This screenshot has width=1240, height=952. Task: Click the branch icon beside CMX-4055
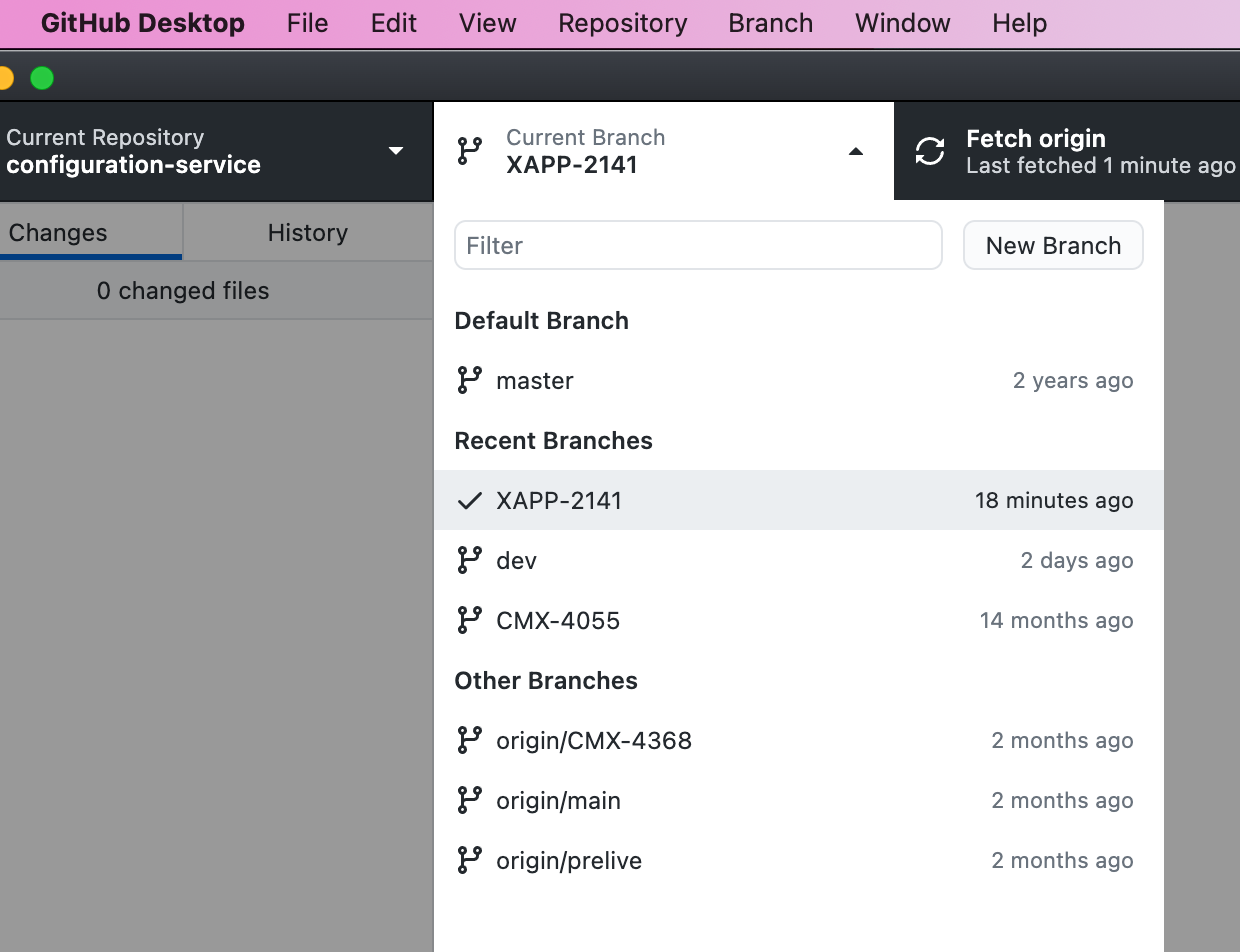(469, 620)
